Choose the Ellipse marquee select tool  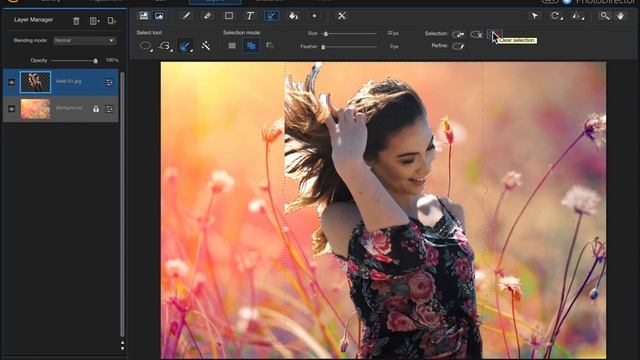[x=146, y=46]
